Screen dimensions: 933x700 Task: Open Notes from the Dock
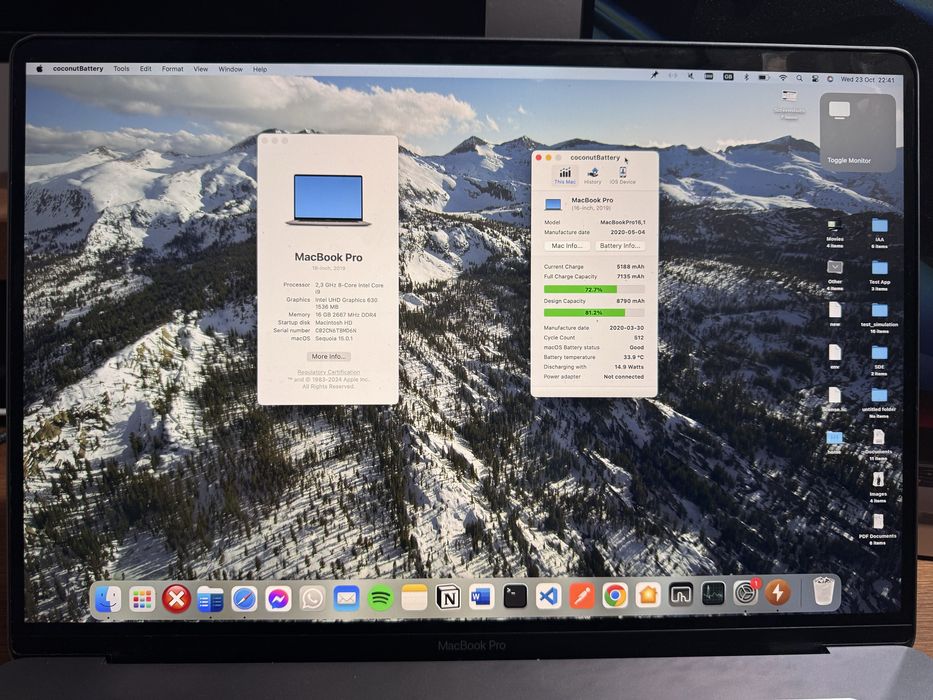[414, 597]
